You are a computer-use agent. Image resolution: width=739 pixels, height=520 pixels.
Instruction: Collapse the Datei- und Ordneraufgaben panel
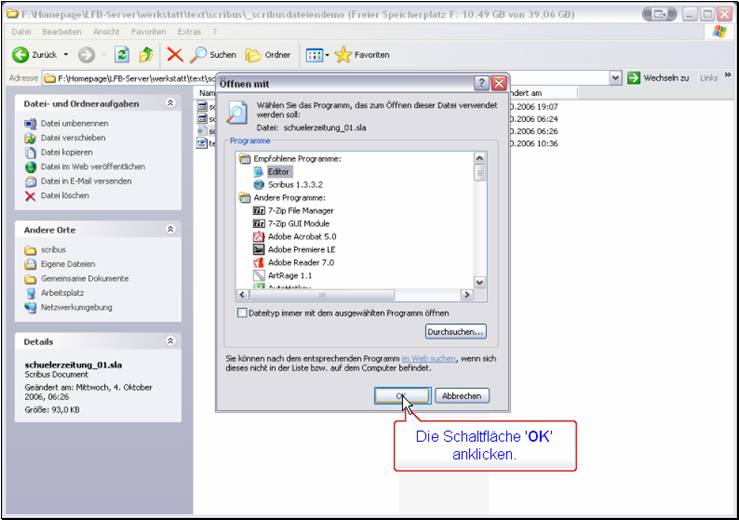pyautogui.click(x=170, y=103)
